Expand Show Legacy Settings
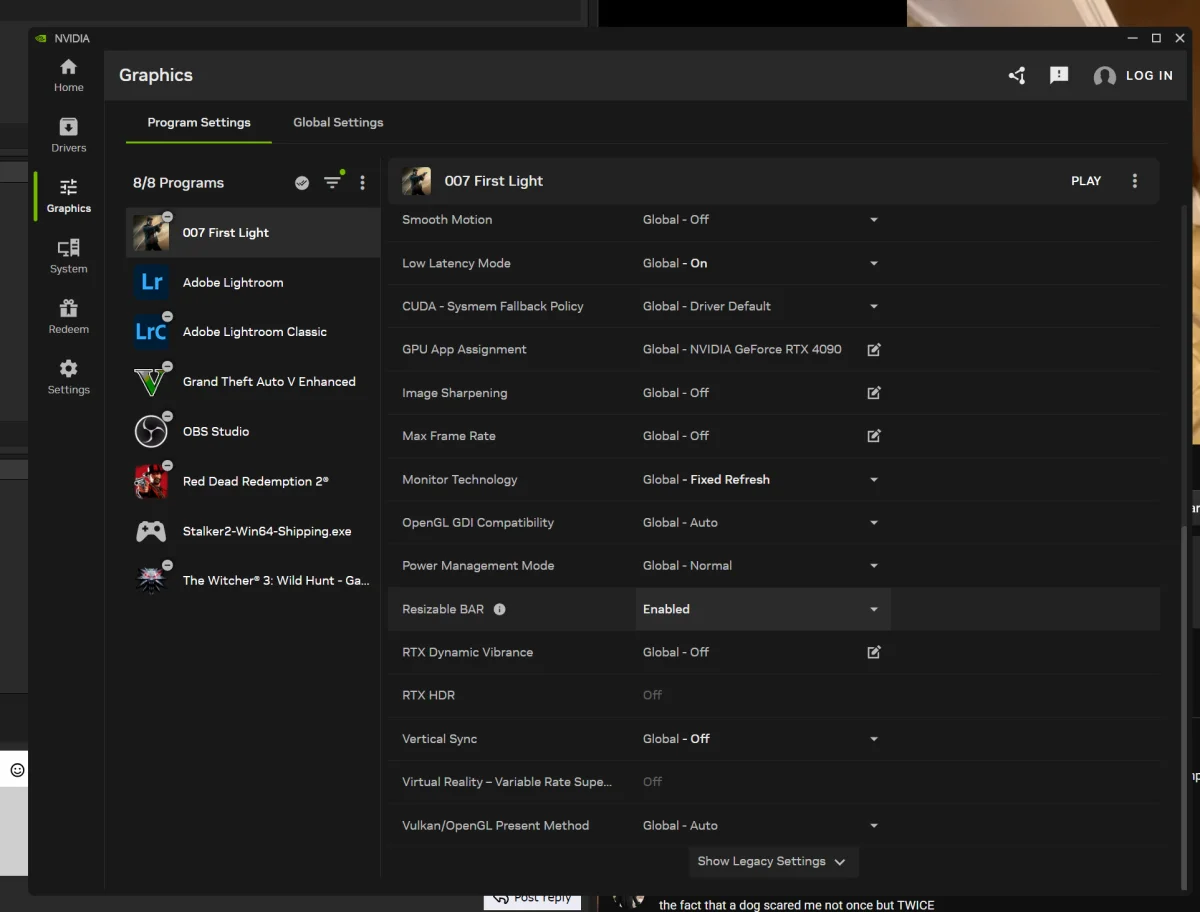The image size is (1200, 912). [772, 861]
